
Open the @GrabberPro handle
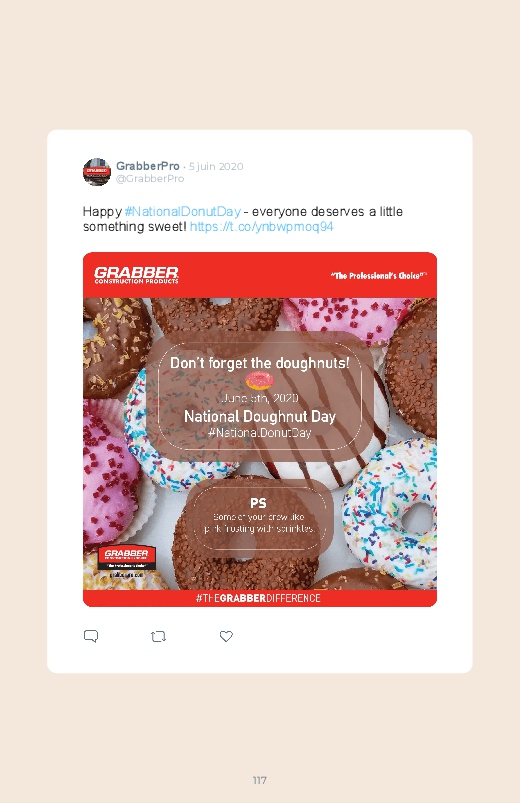tap(150, 178)
